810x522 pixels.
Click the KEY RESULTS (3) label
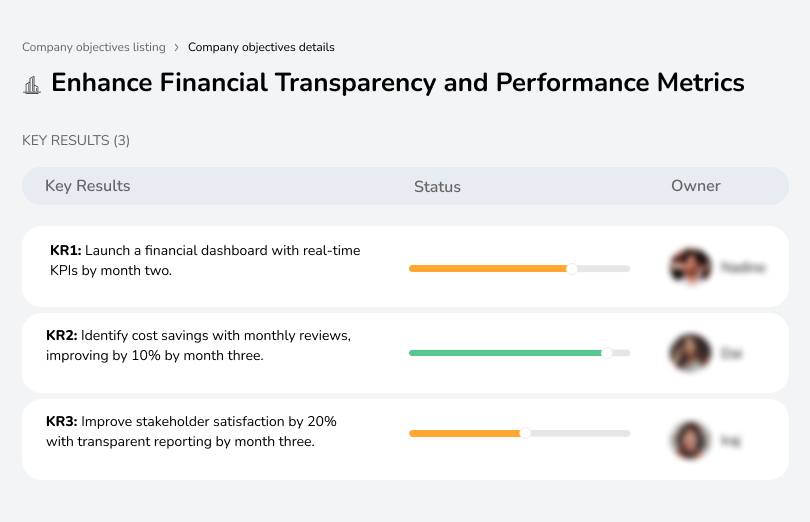pos(76,141)
